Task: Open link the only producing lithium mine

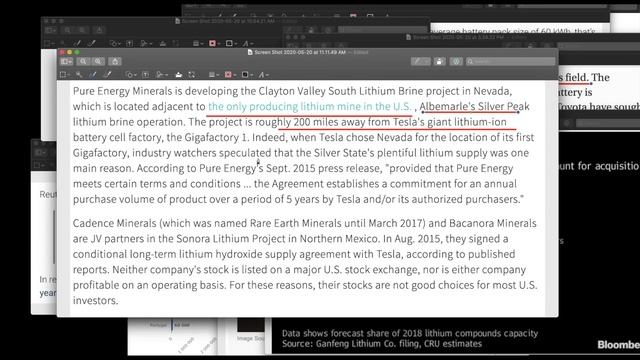Action: click(310, 107)
